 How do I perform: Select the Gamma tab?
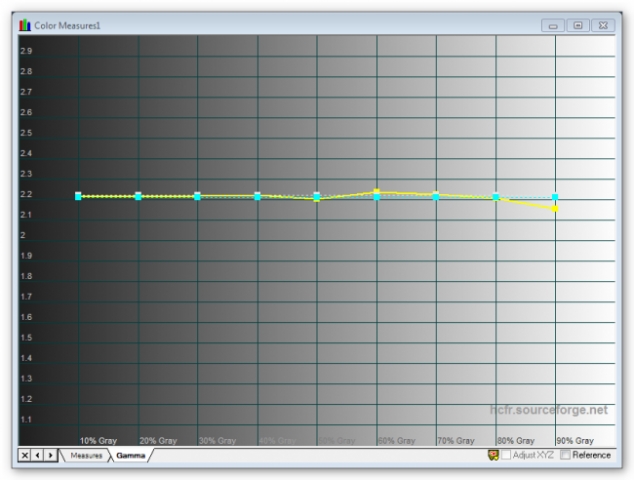(130, 455)
